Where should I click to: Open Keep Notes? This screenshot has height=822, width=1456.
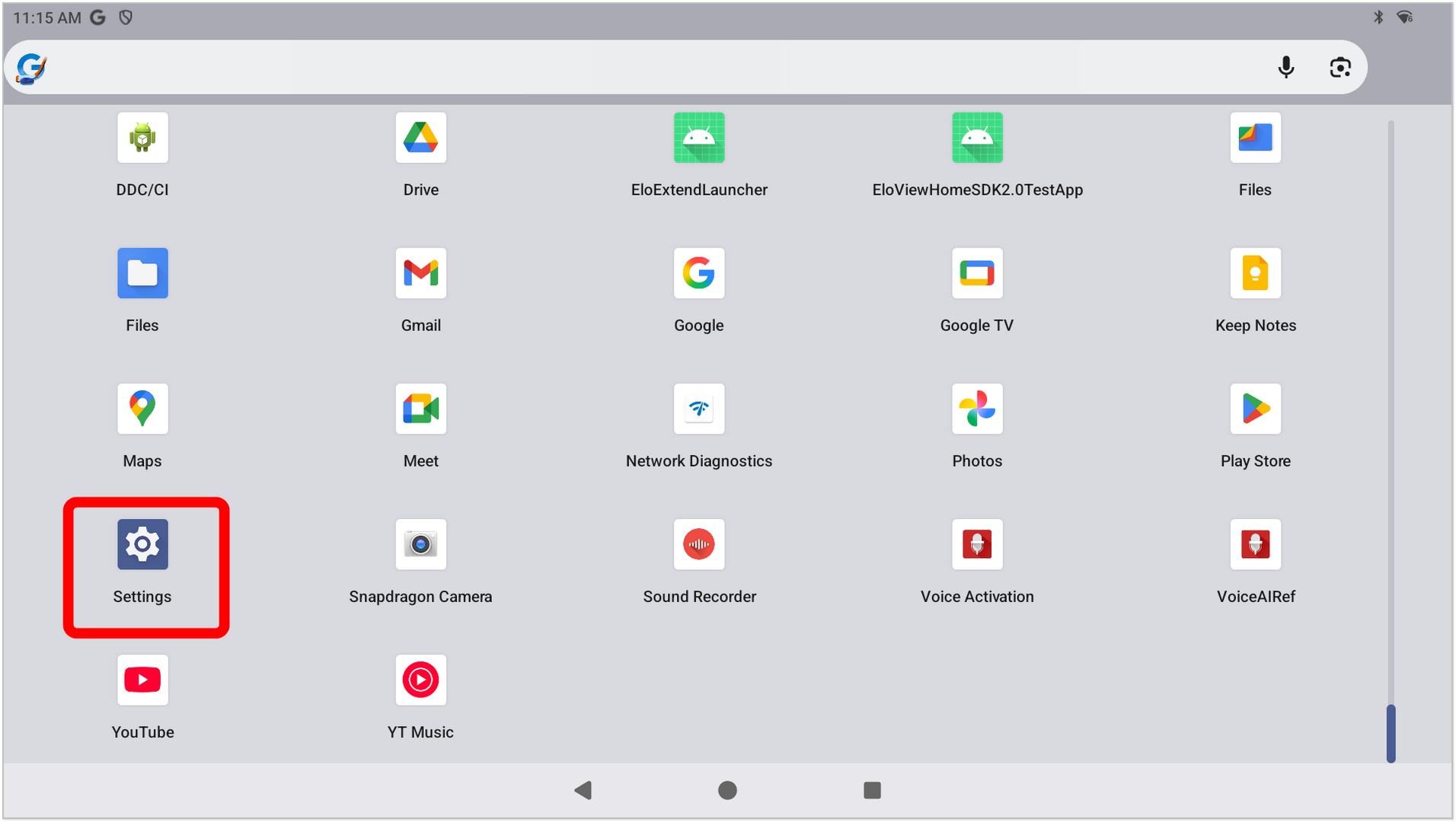(x=1255, y=273)
